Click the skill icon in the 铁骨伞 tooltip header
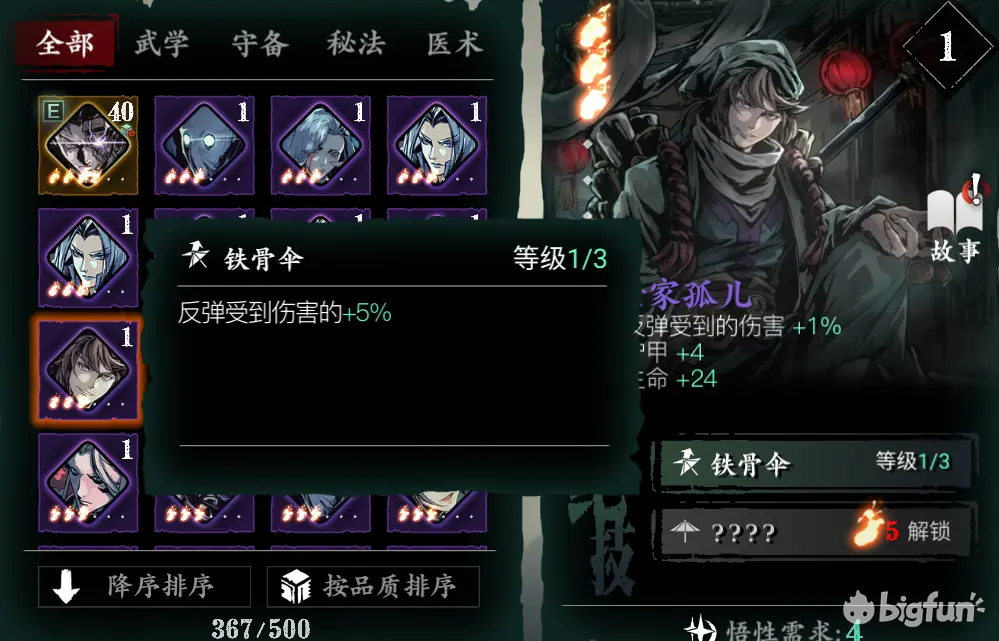Viewport: 999px width, 641px height. click(x=196, y=256)
